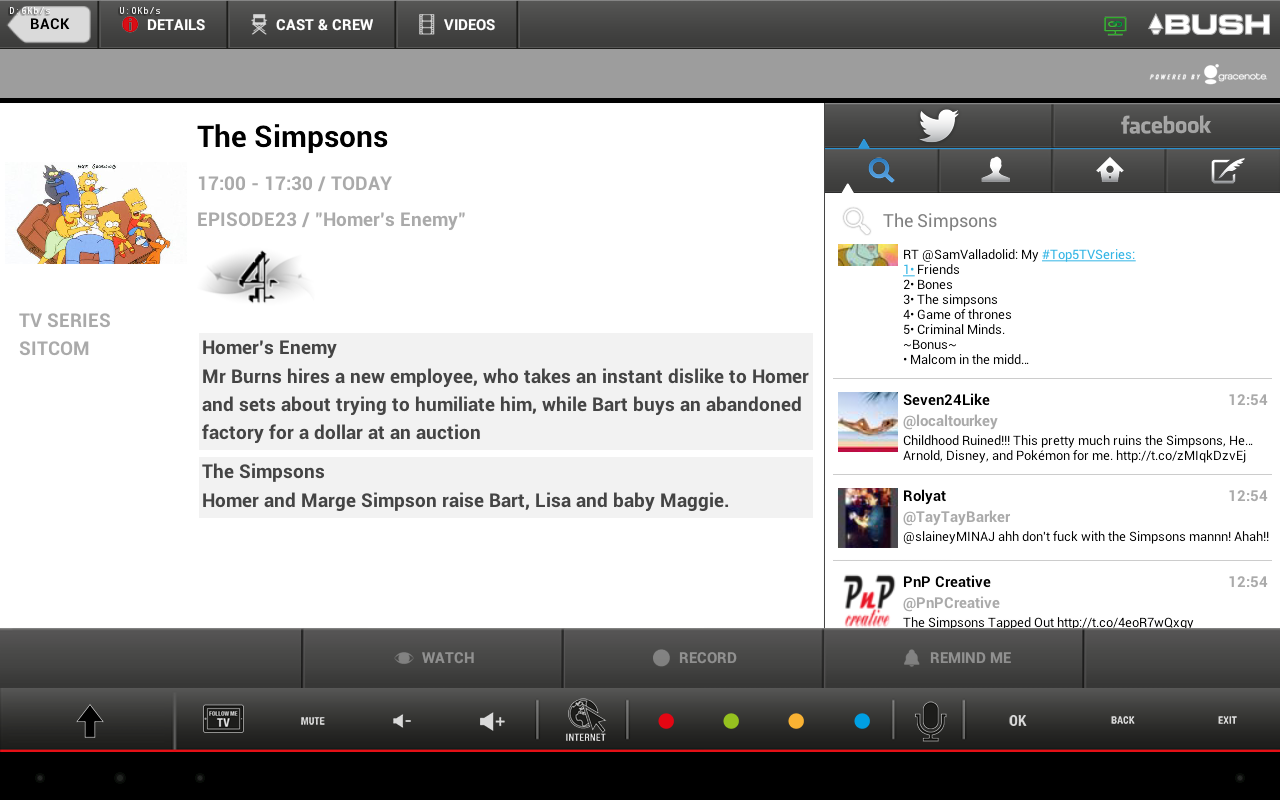Viewport: 1280px width, 800px height.
Task: Click The Simpsons show thumbnail
Action: pyautogui.click(x=95, y=213)
